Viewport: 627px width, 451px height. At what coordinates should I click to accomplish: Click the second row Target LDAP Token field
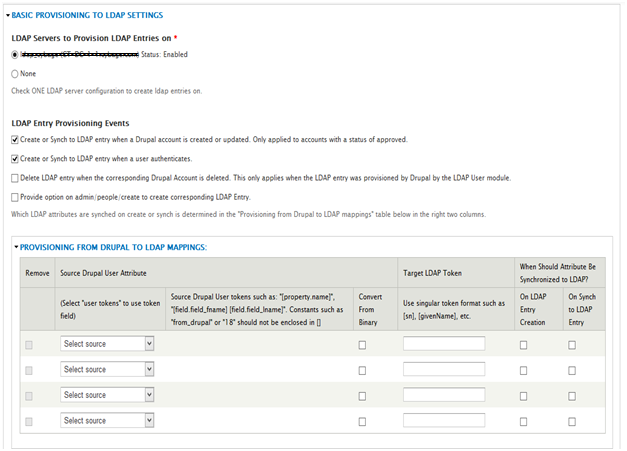tap(443, 369)
